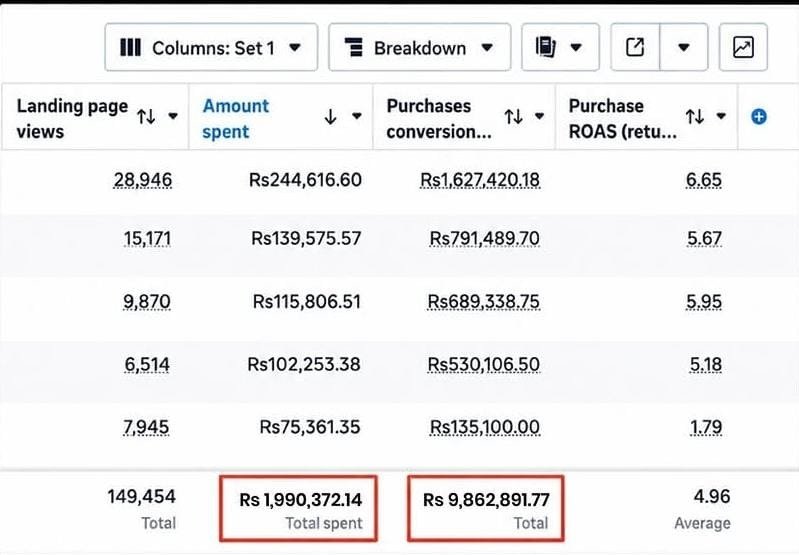
Task: Open Amount spent column menu arrow
Action: click(357, 116)
